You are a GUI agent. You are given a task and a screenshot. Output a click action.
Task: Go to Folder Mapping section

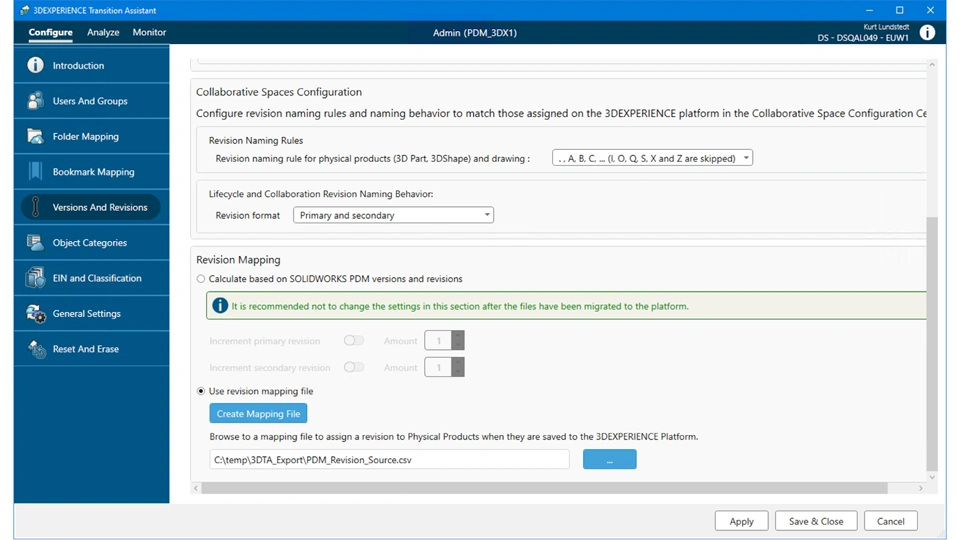[x=91, y=136]
